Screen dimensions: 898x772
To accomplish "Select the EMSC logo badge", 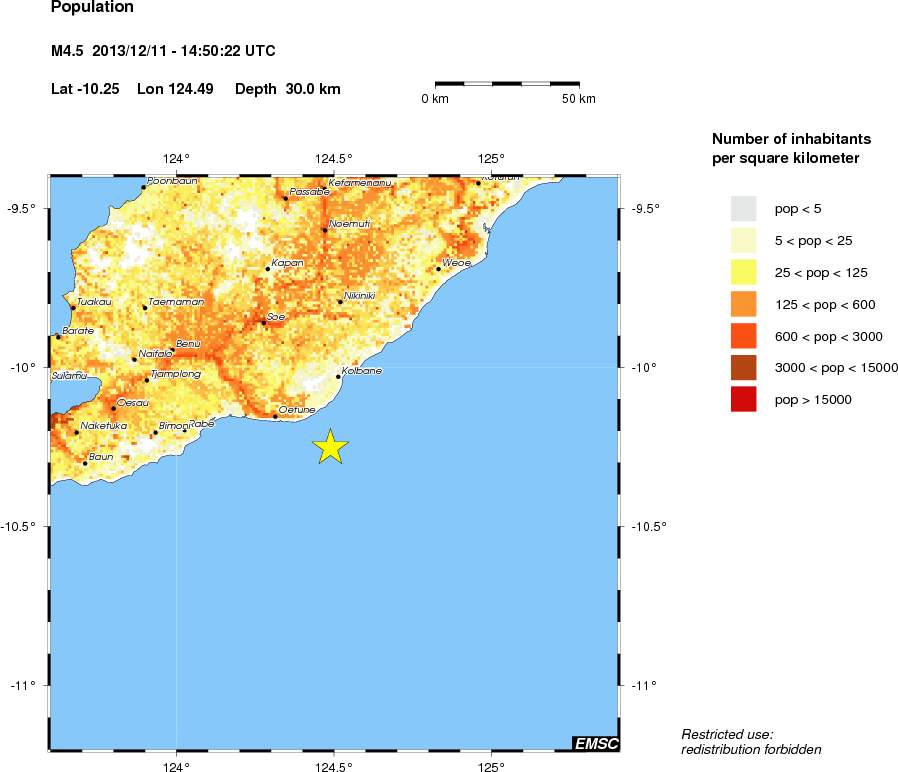I will tap(597, 742).
